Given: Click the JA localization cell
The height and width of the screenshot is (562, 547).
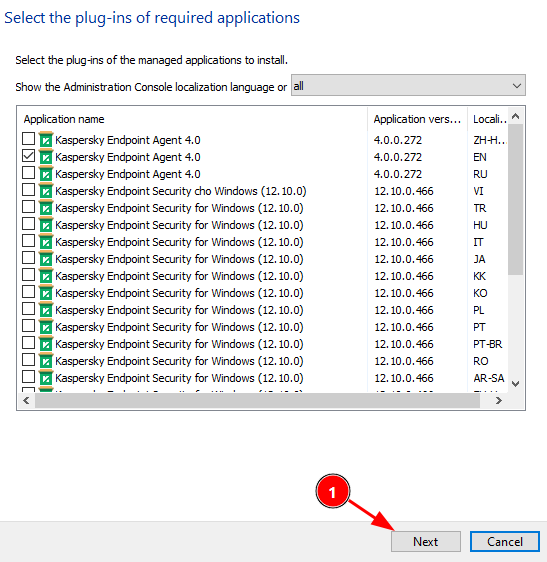Looking at the screenshot, I should (x=479, y=259).
